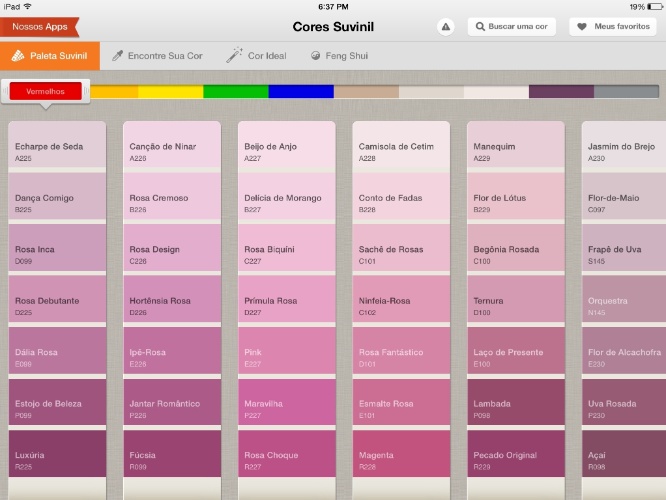The image size is (666, 500).
Task: Pick Rosa Debutante D225 color
Action: [57, 299]
